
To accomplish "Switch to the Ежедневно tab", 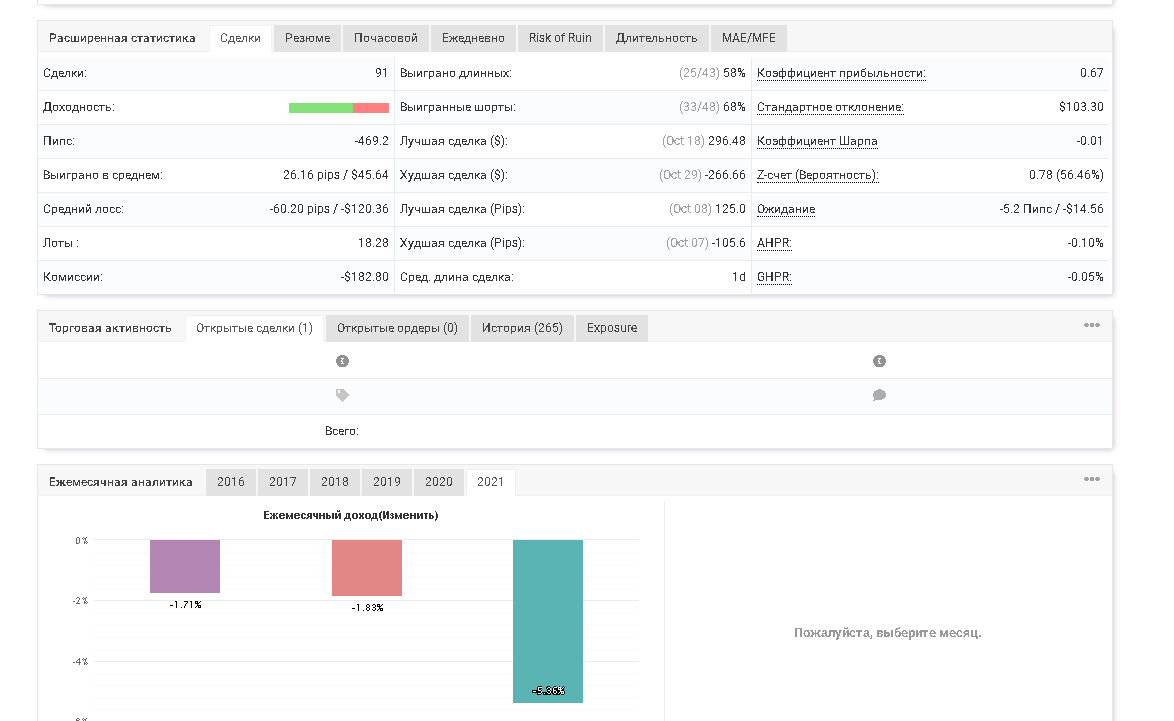I will point(473,38).
